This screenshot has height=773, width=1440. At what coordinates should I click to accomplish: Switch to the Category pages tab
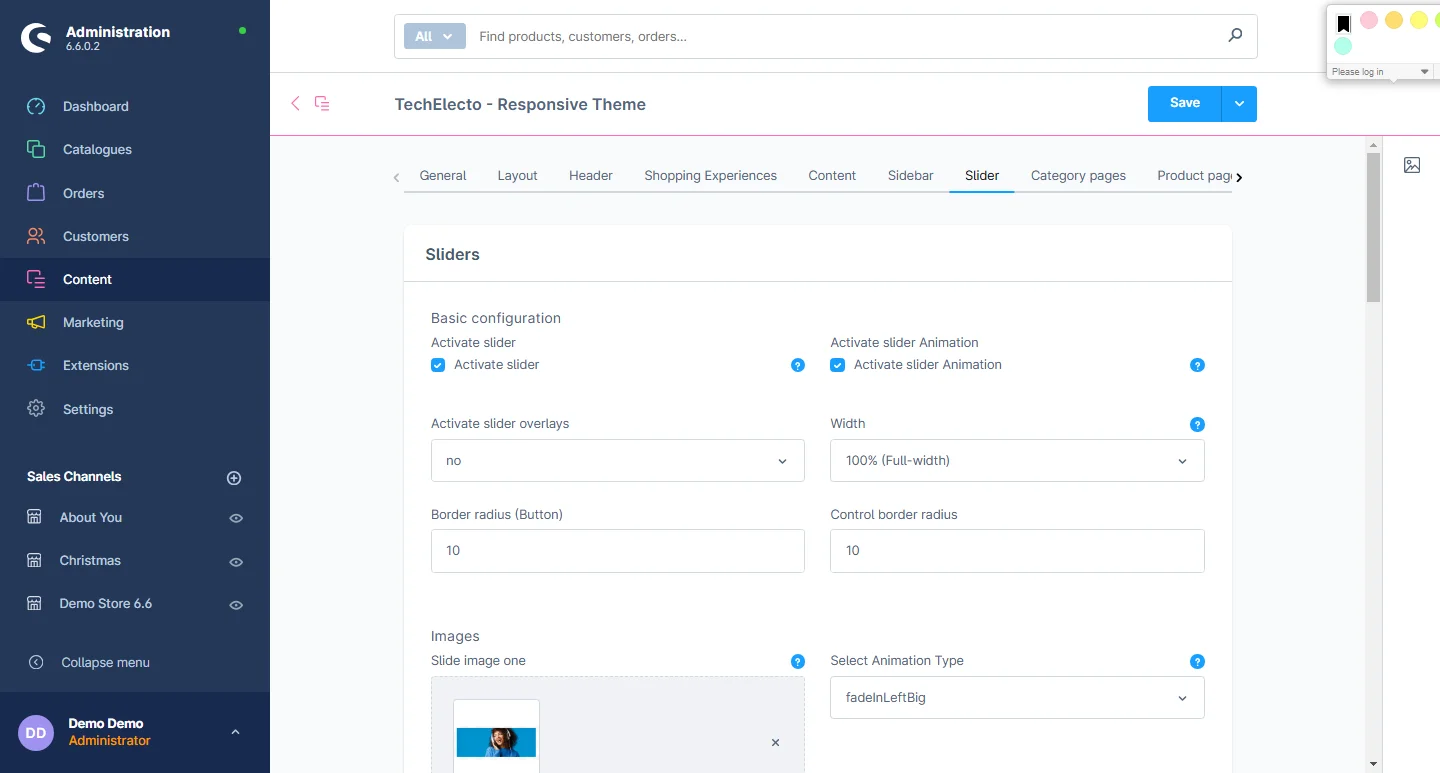[x=1078, y=176]
